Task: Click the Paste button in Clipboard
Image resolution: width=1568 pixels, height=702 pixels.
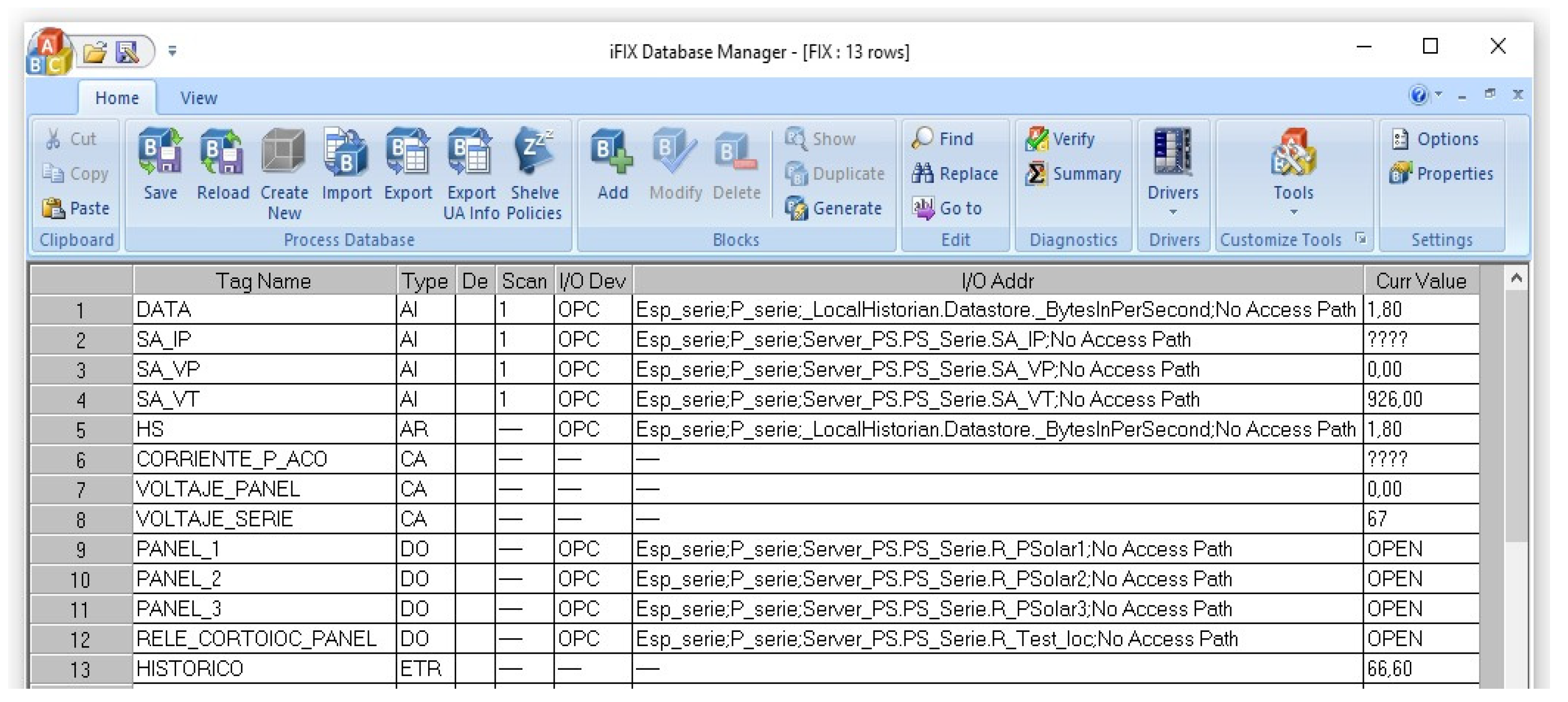Action: (x=76, y=208)
